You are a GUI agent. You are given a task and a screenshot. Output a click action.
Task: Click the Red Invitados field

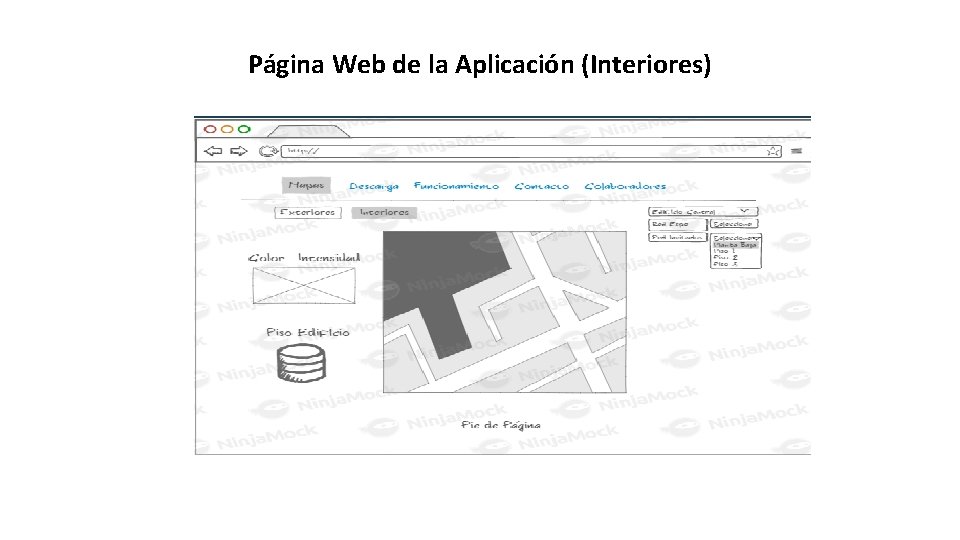(677, 237)
